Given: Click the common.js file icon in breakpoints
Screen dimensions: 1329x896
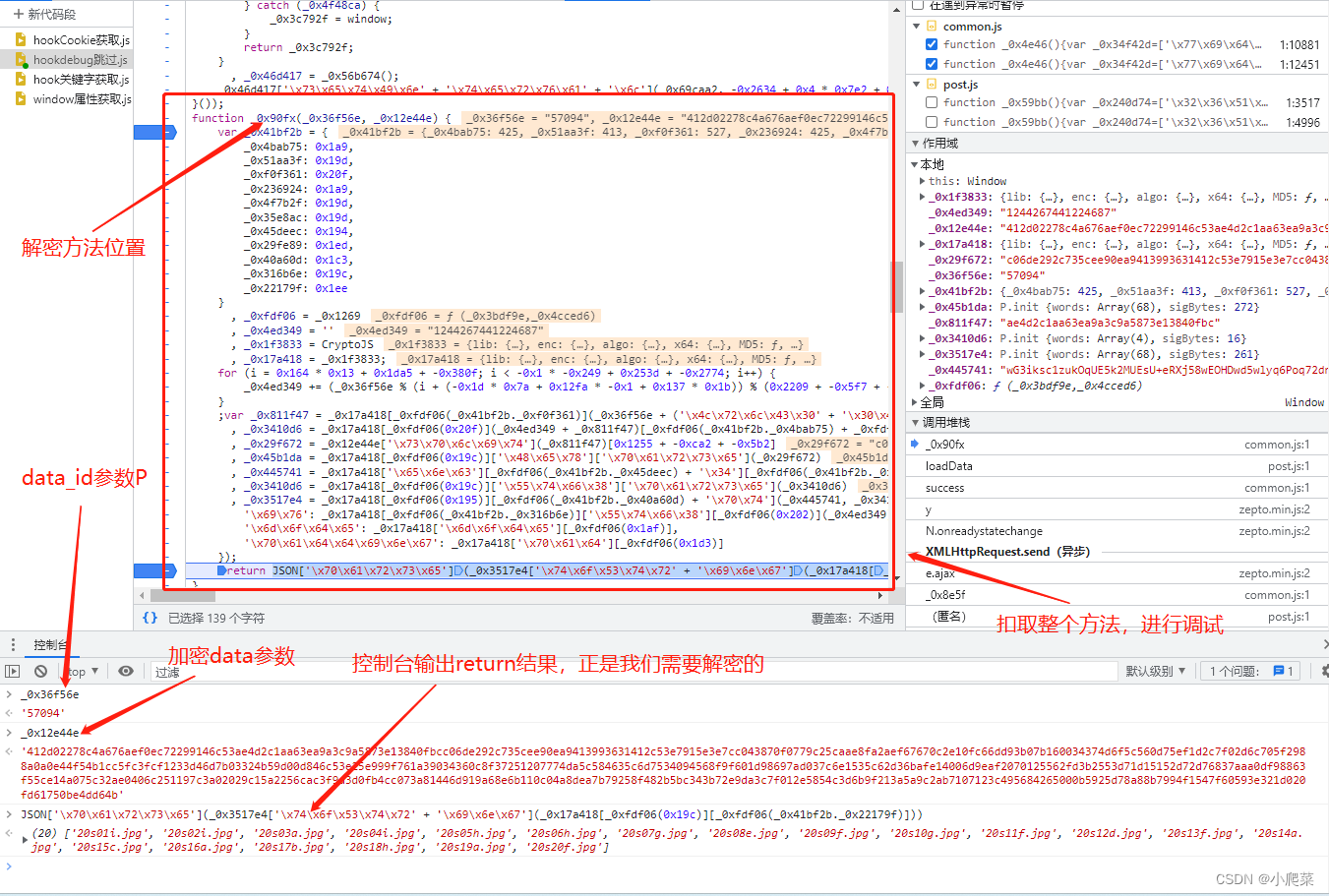Looking at the screenshot, I should (932, 27).
